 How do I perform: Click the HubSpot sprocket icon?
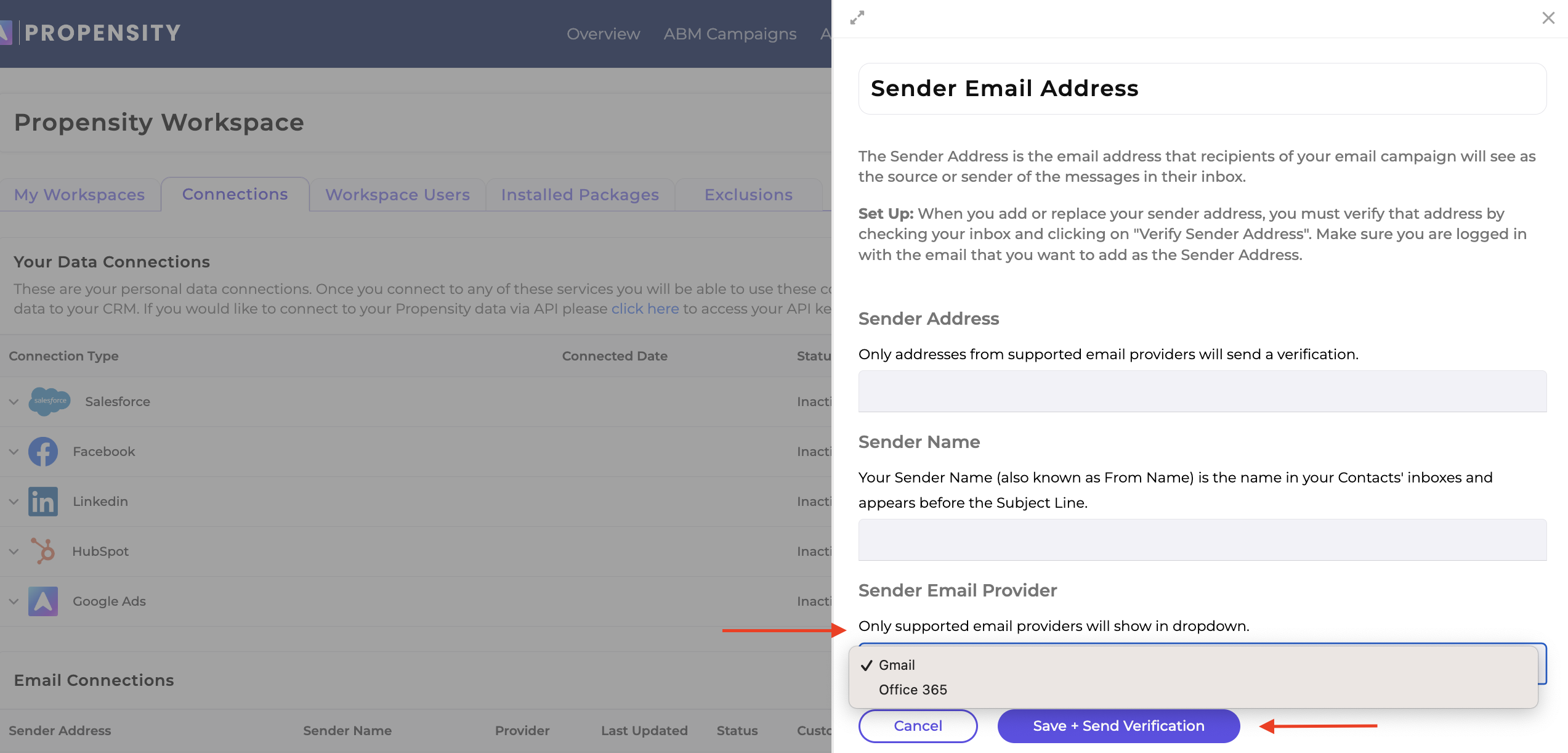[43, 552]
